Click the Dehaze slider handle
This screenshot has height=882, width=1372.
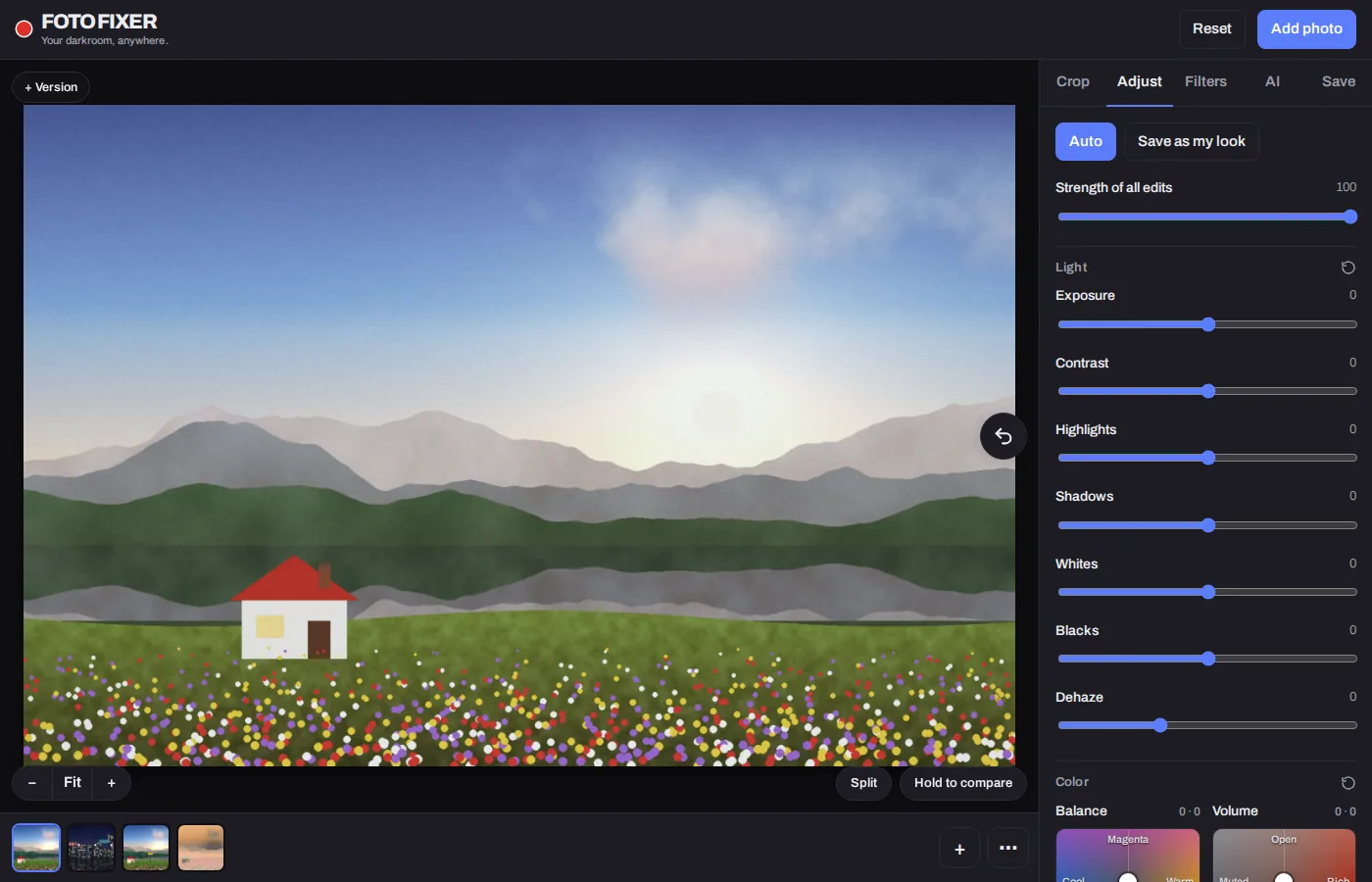pyautogui.click(x=1160, y=725)
